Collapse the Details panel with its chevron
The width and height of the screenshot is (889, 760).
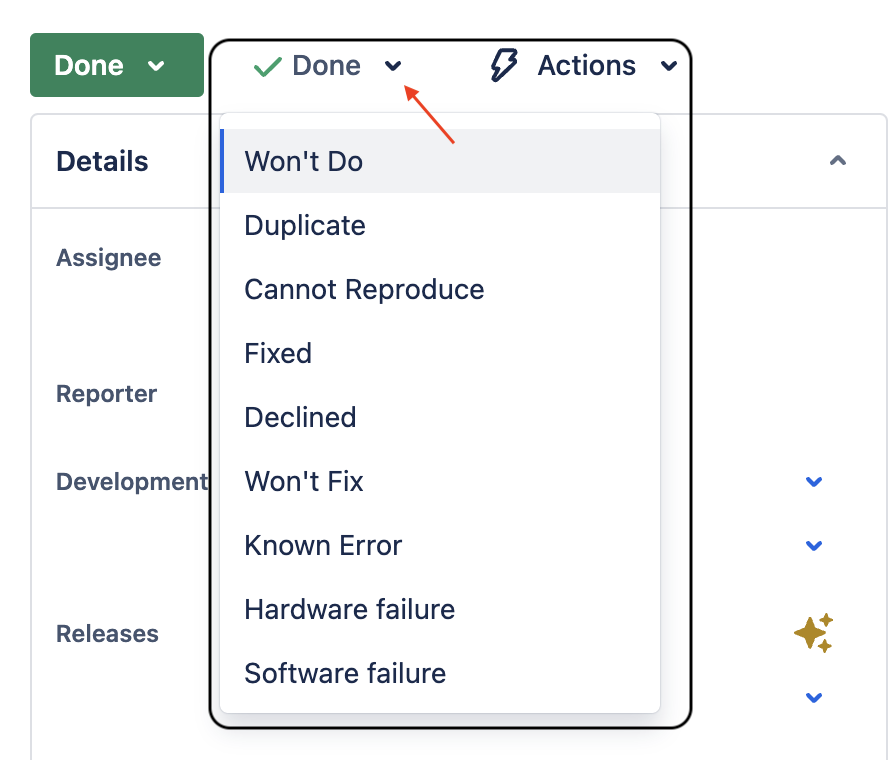(x=837, y=160)
